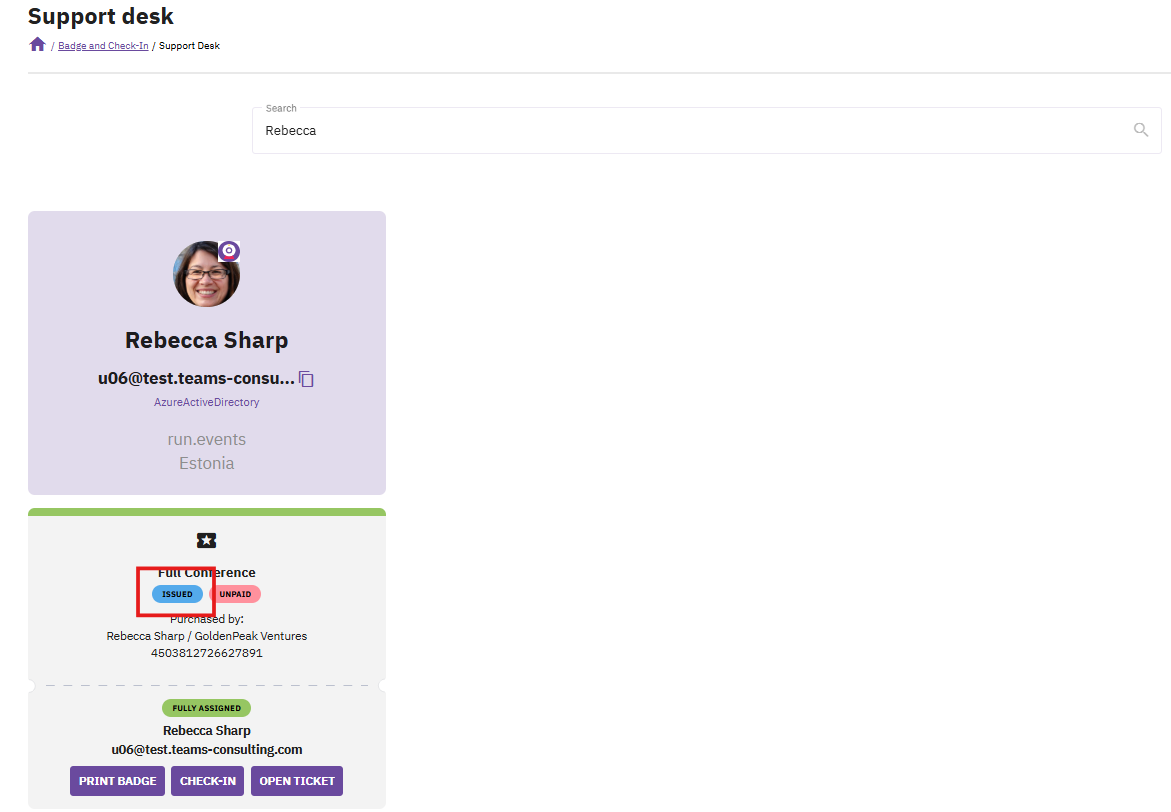Viewport: 1171px width, 812px height.
Task: Click the home icon in breadcrumb
Action: click(38, 45)
